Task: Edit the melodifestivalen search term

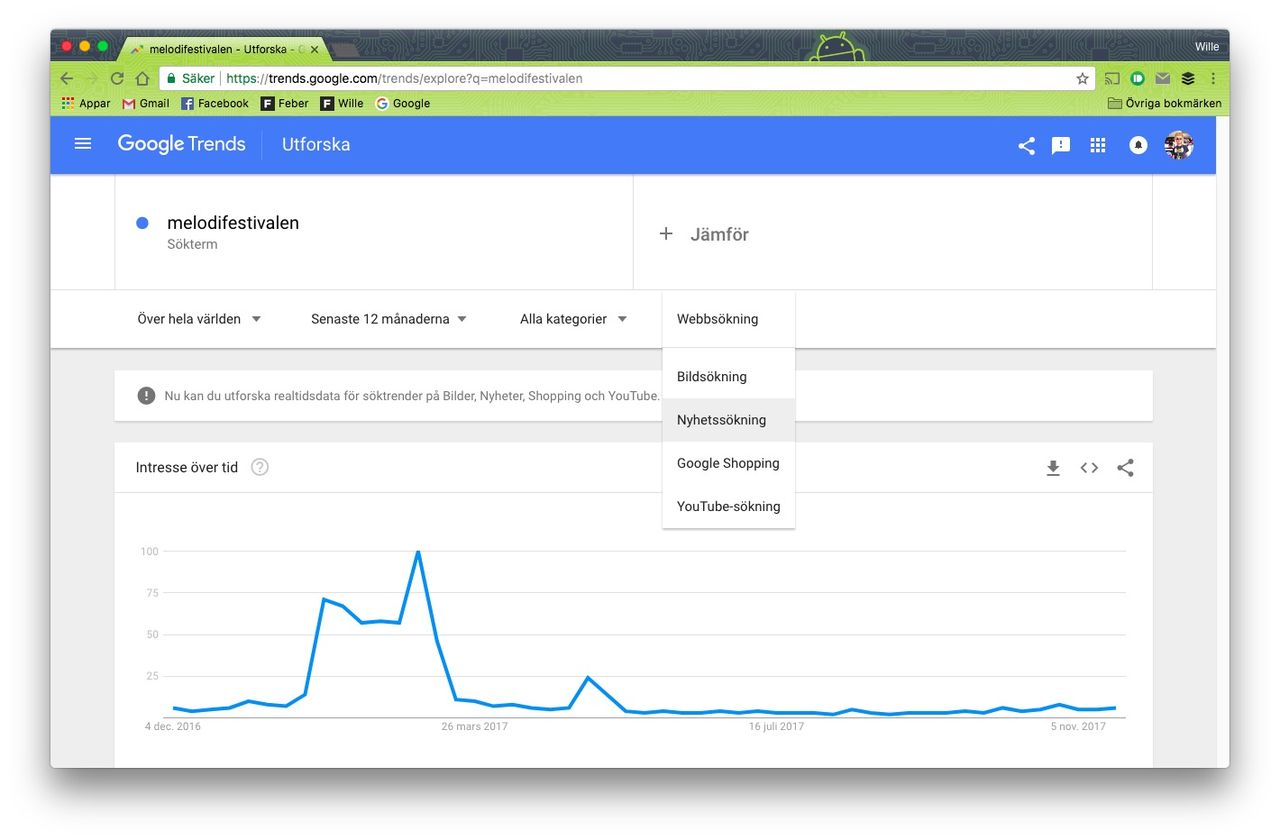Action: 233,223
